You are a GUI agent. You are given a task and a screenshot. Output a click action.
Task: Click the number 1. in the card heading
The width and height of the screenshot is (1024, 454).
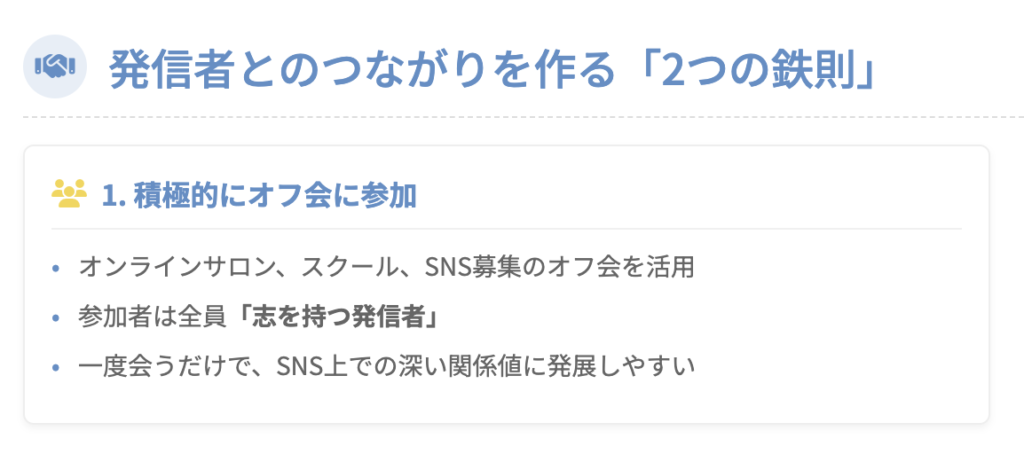point(114,195)
